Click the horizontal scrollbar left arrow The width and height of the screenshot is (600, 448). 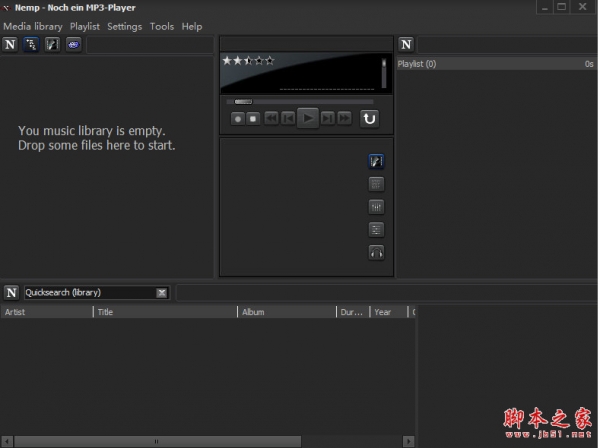pyautogui.click(x=7, y=441)
